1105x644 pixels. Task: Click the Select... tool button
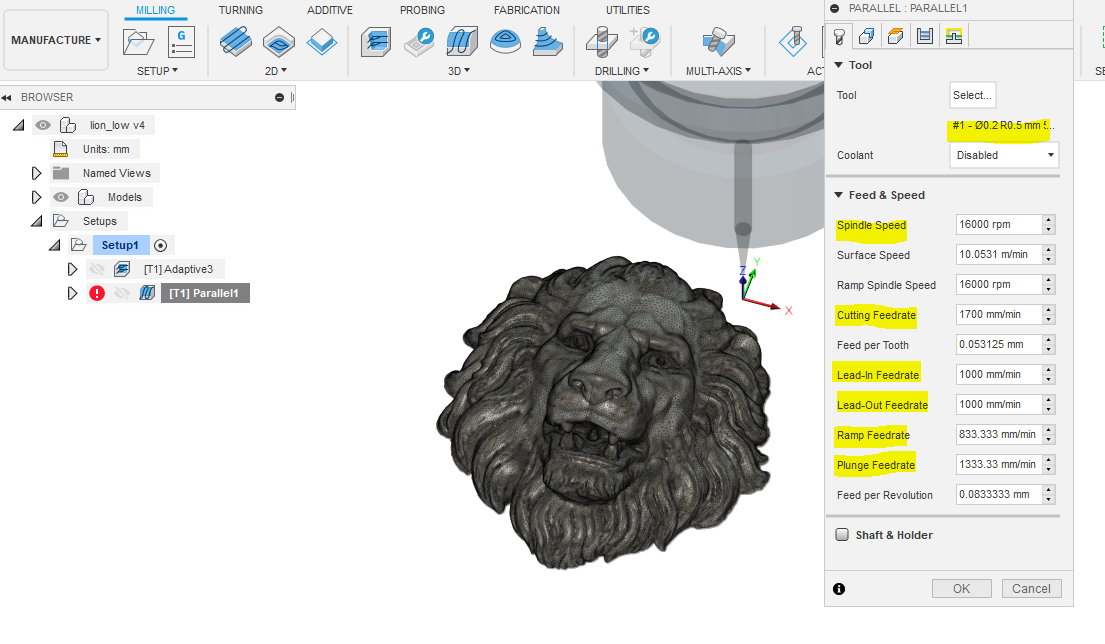click(972, 95)
